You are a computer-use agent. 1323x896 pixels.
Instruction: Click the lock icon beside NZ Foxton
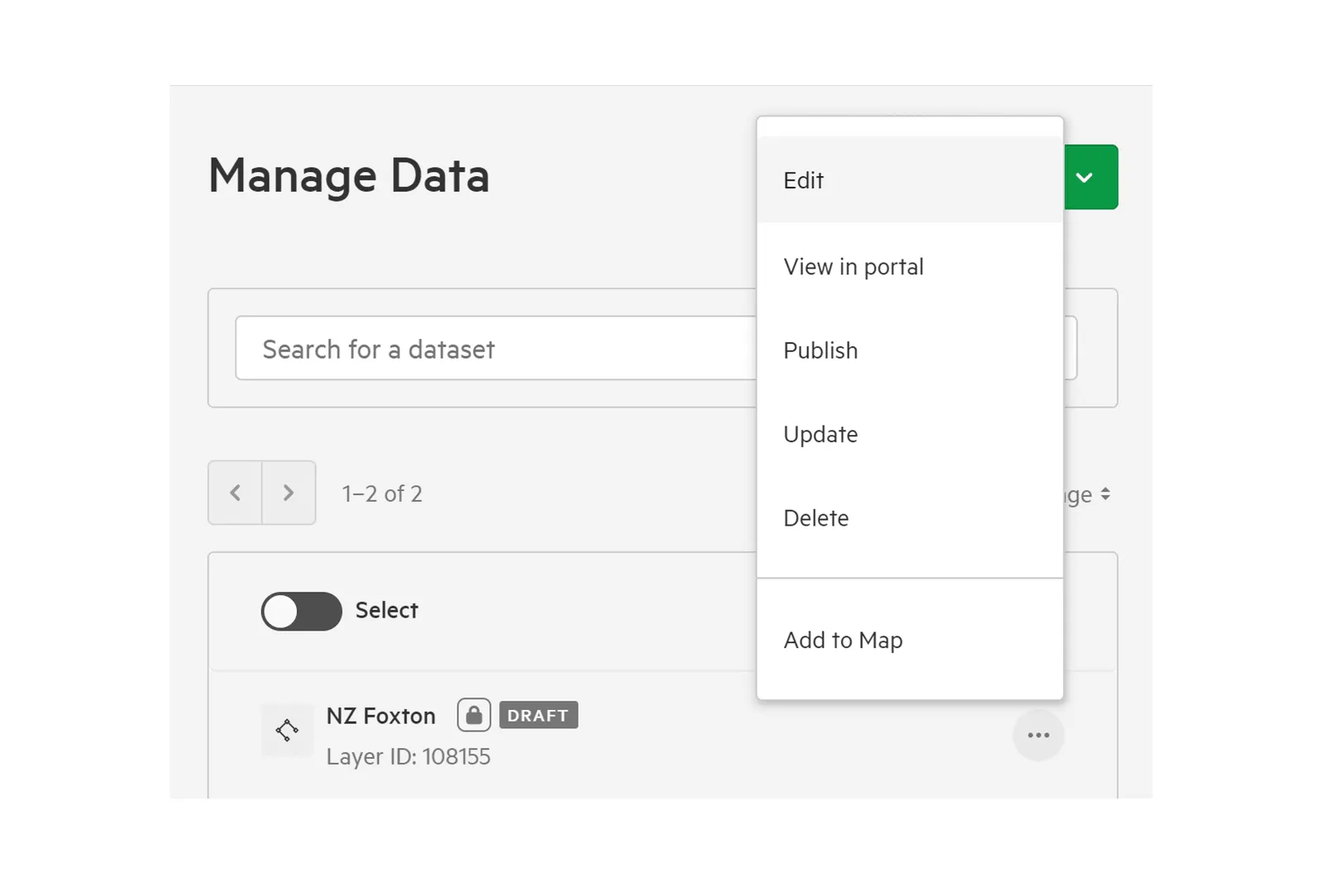coord(474,715)
